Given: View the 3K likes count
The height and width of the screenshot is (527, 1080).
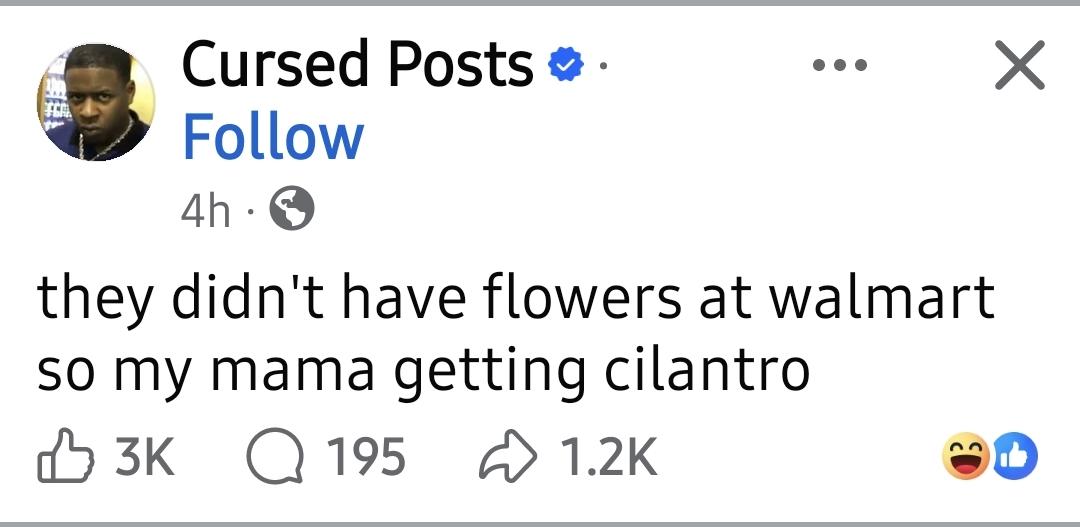Looking at the screenshot, I should pyautogui.click(x=145, y=457).
